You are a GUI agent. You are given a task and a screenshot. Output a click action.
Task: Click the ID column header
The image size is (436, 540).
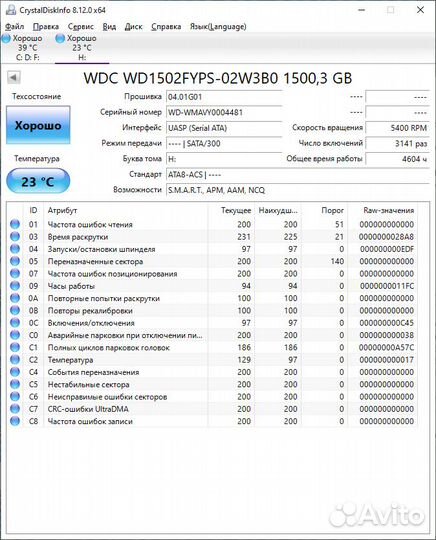point(33,210)
